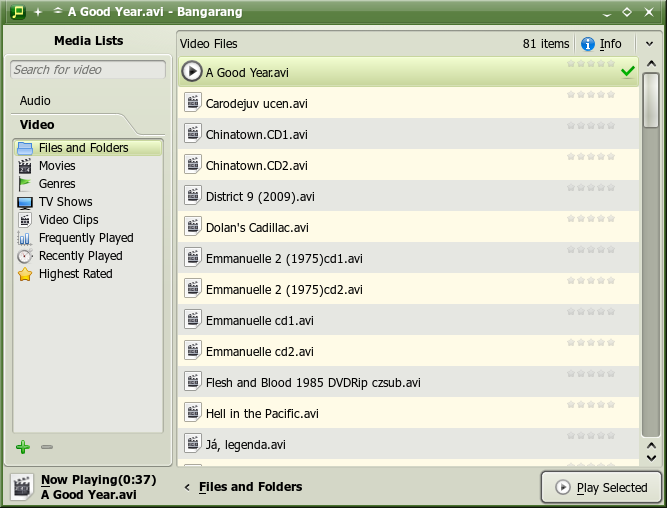Click the Now Playing clapperboard icon
Screen dimensions: 667x508
22,486
